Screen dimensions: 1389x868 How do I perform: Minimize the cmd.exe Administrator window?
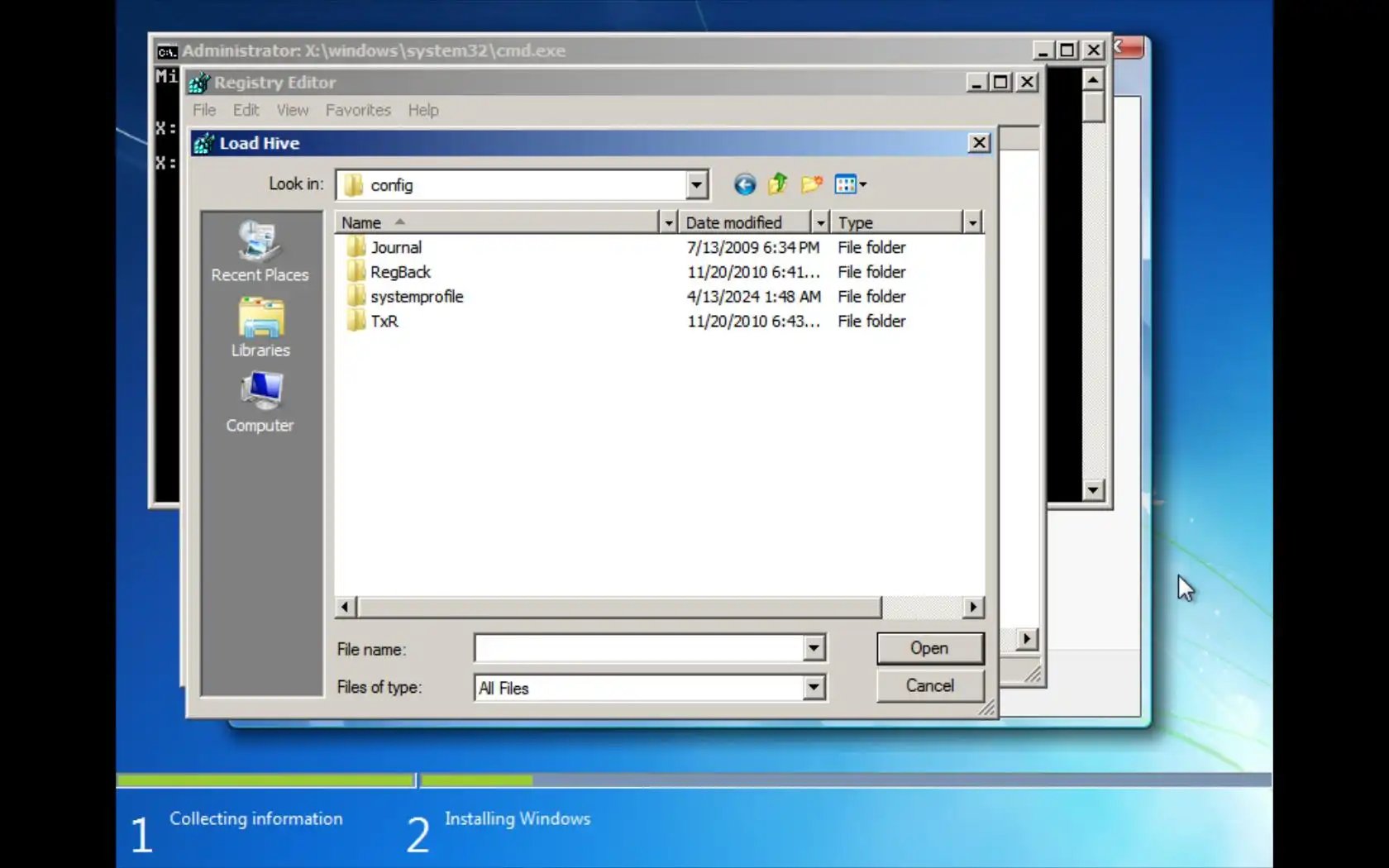[1043, 50]
